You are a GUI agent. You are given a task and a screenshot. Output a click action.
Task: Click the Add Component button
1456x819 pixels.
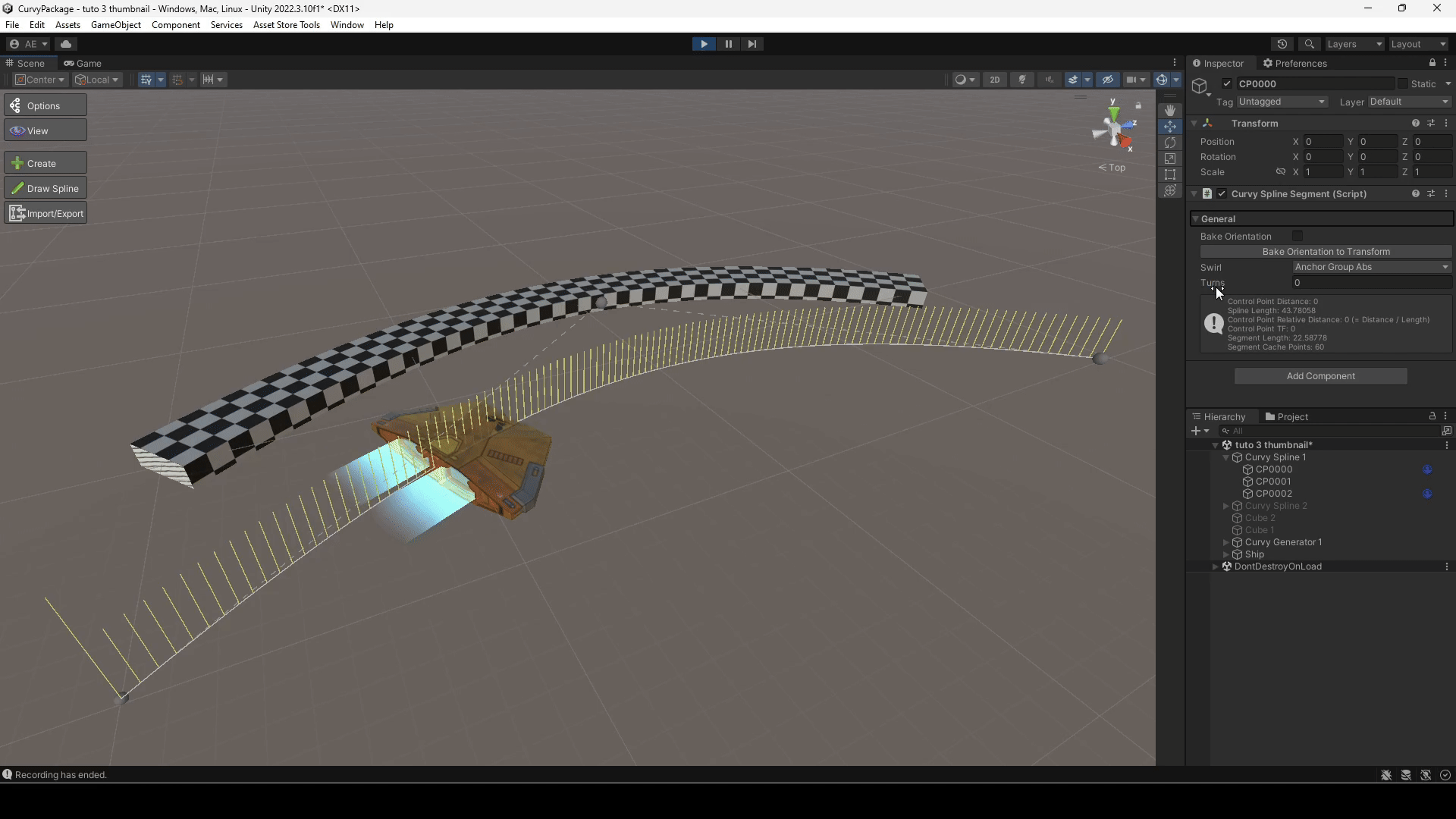coord(1320,375)
